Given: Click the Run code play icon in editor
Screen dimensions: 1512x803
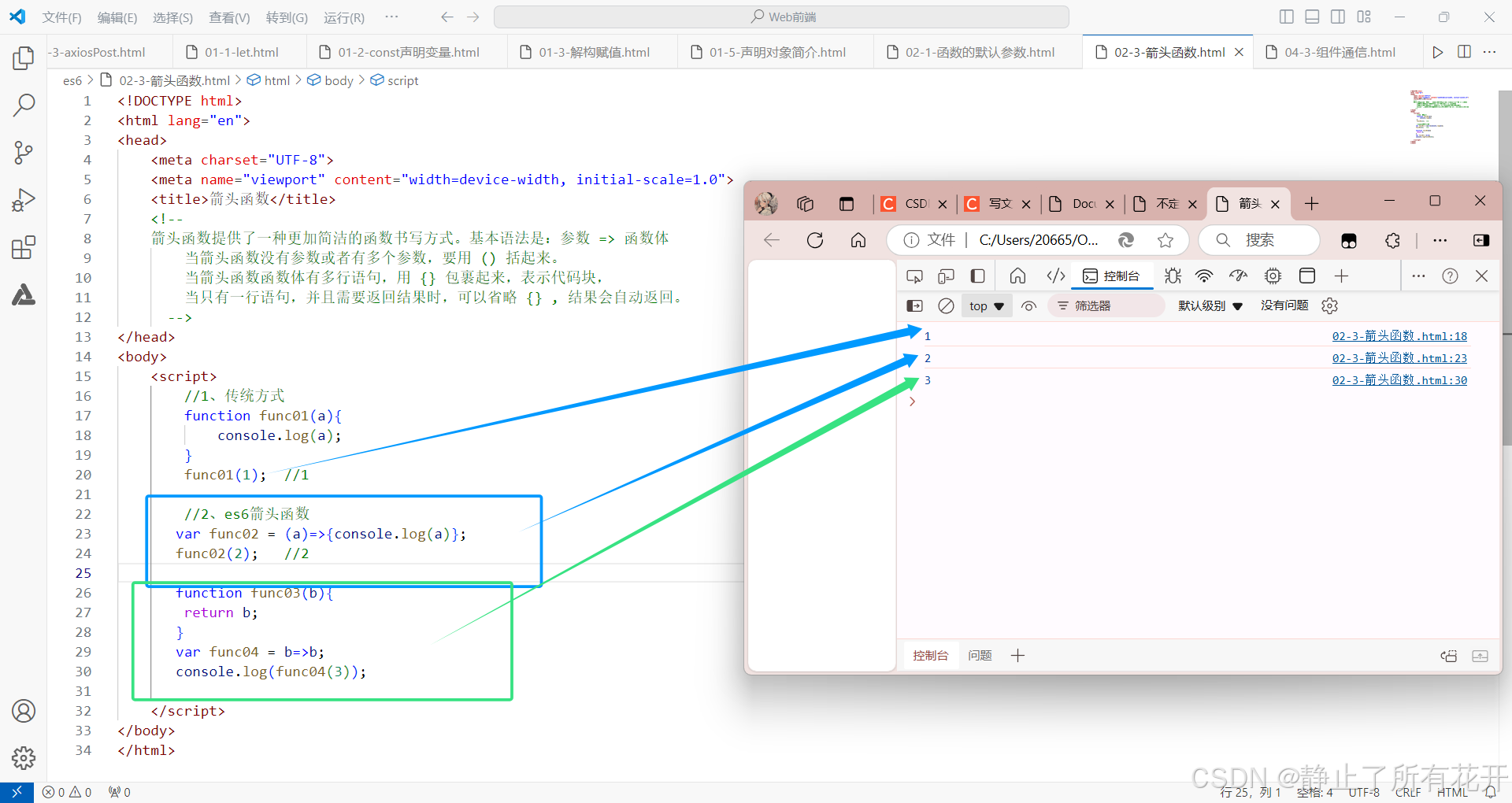Looking at the screenshot, I should tap(1438, 52).
